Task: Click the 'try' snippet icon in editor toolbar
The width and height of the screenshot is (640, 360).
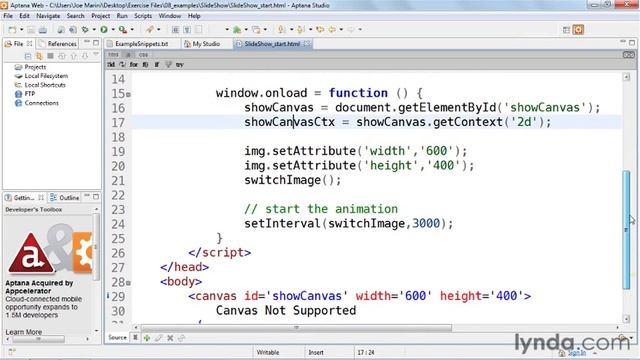Action: click(x=180, y=64)
